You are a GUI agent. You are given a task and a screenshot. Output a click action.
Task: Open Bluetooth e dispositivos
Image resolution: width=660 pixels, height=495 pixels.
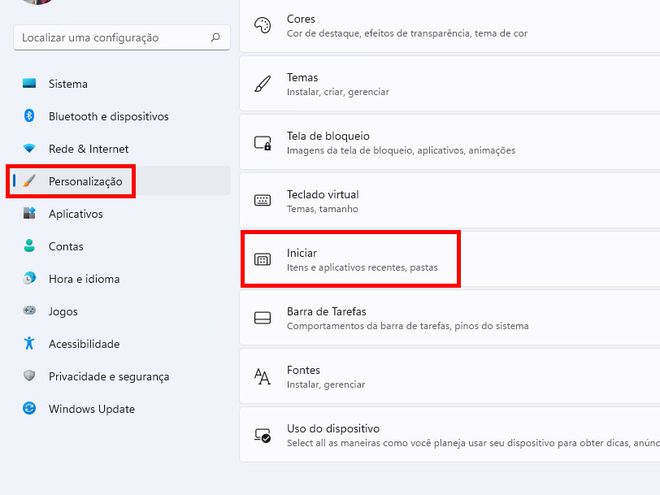pyautogui.click(x=122, y=116)
